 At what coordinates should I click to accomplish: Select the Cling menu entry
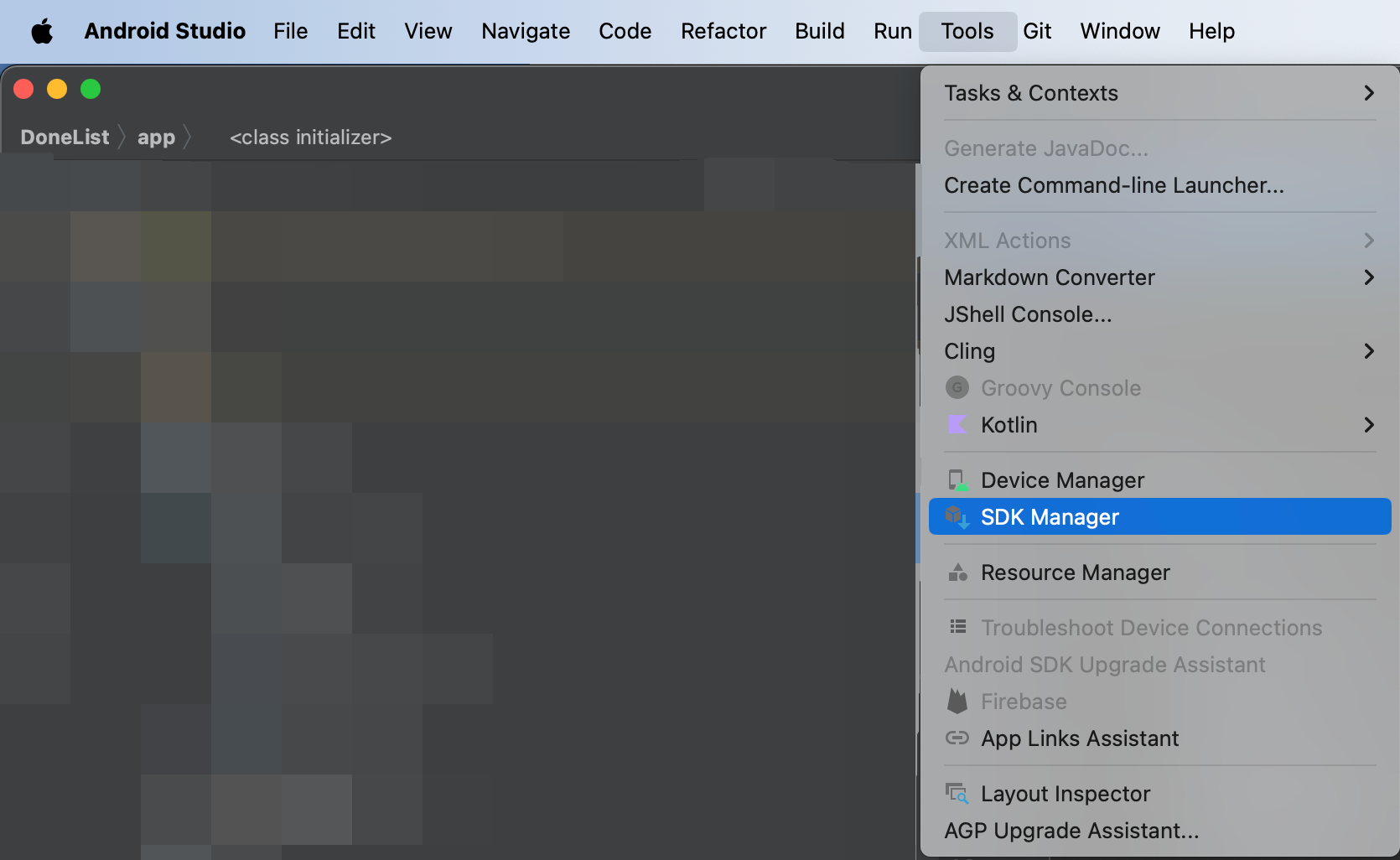[x=1160, y=351]
